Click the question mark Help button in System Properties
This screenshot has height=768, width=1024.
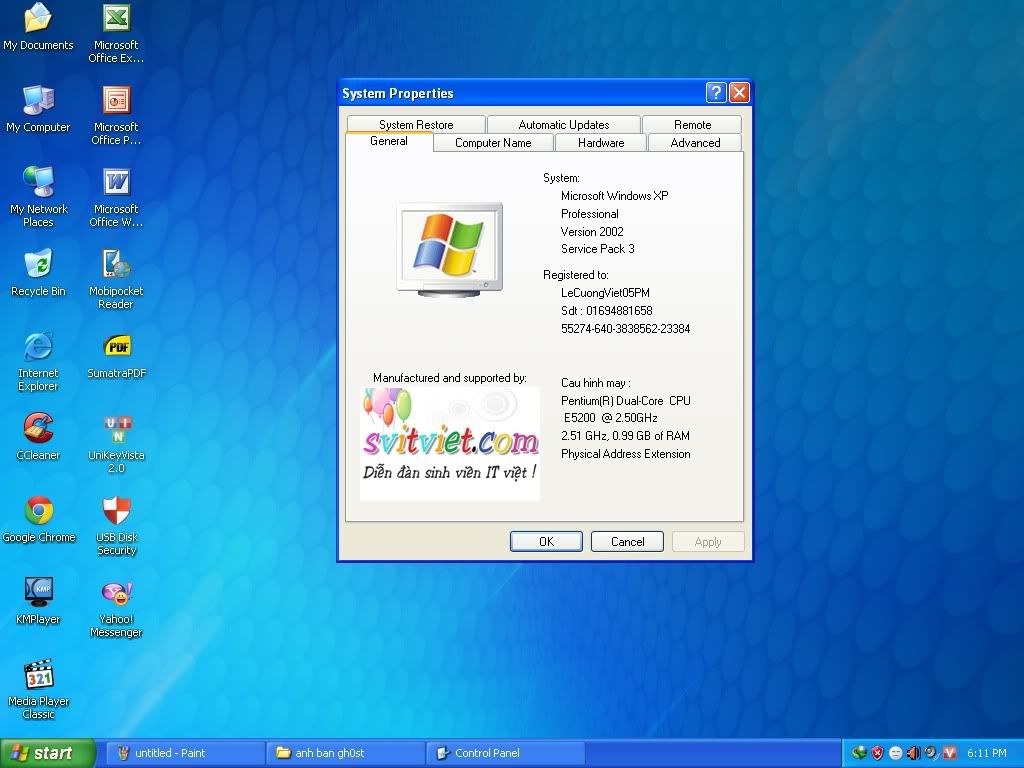(x=716, y=93)
